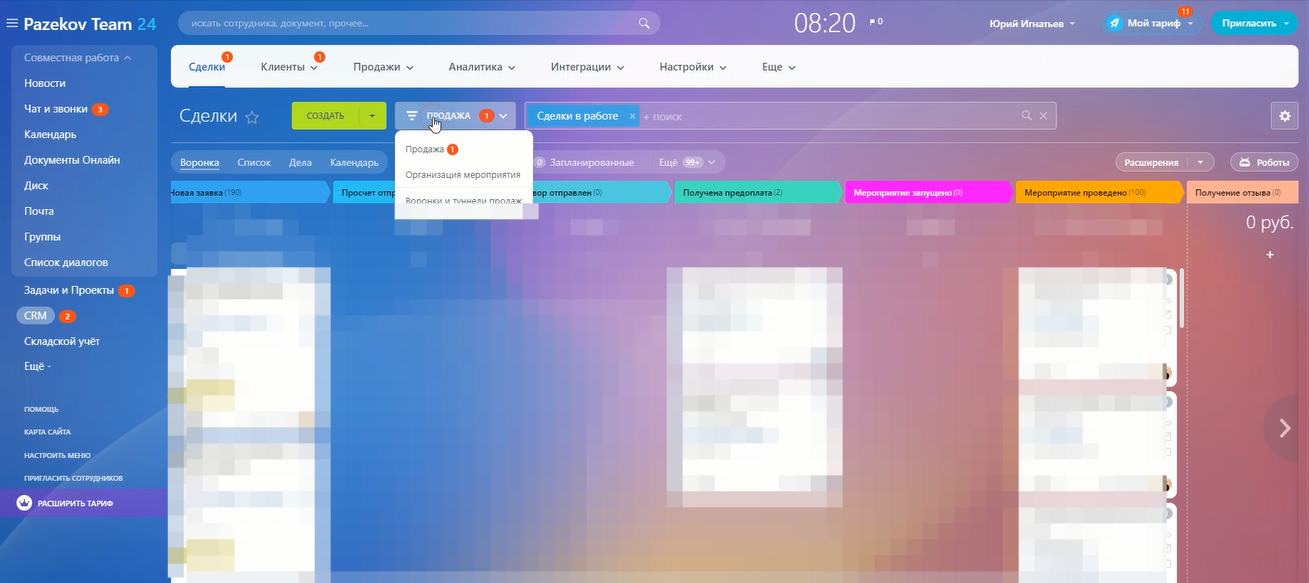The image size is (1309, 583).
Task: Switch to the Дела view
Action: [300, 162]
